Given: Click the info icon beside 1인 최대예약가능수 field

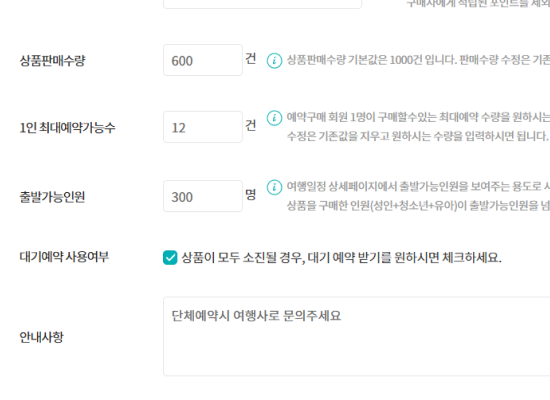Looking at the screenshot, I should click(x=274, y=118).
